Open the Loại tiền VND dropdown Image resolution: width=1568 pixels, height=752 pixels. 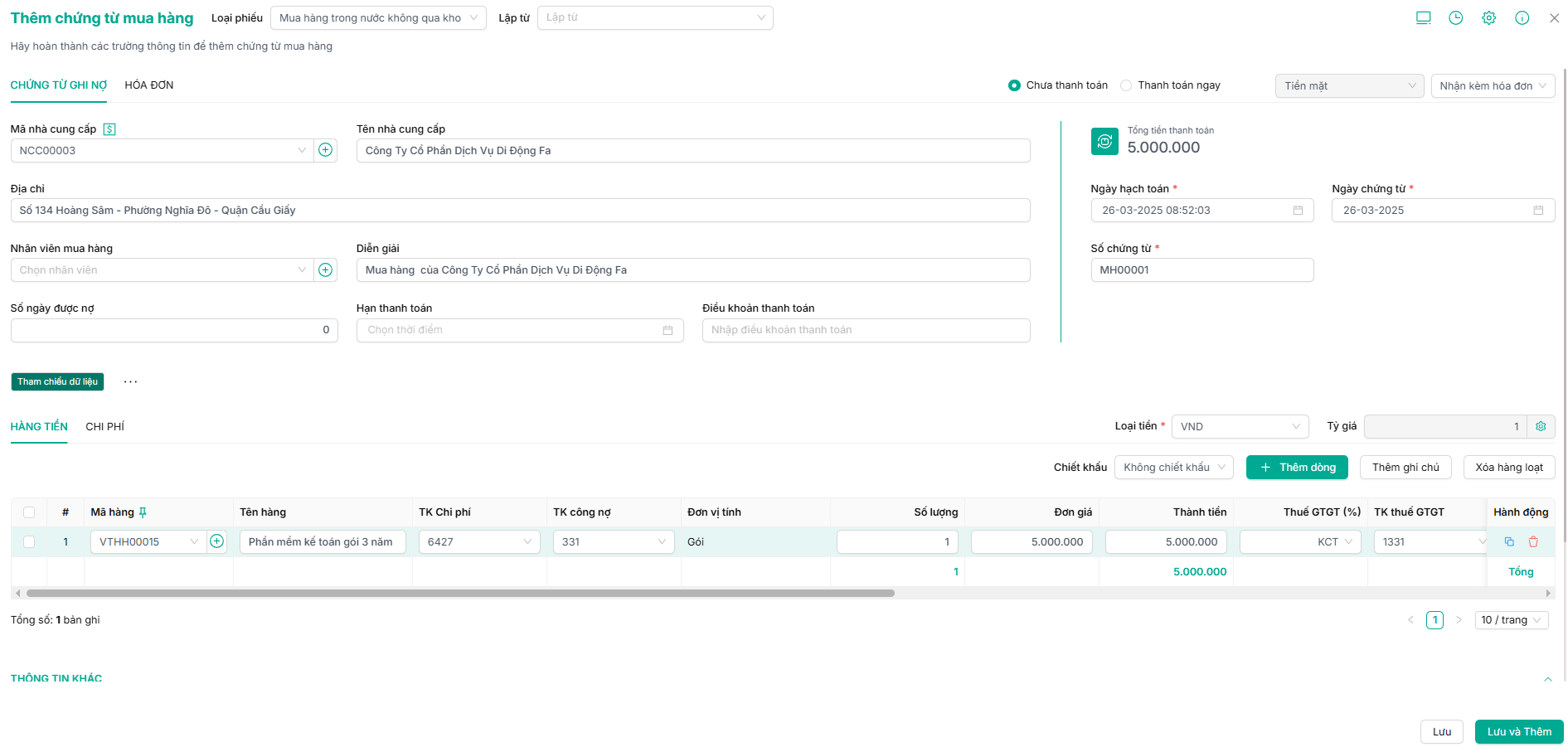click(x=1240, y=426)
